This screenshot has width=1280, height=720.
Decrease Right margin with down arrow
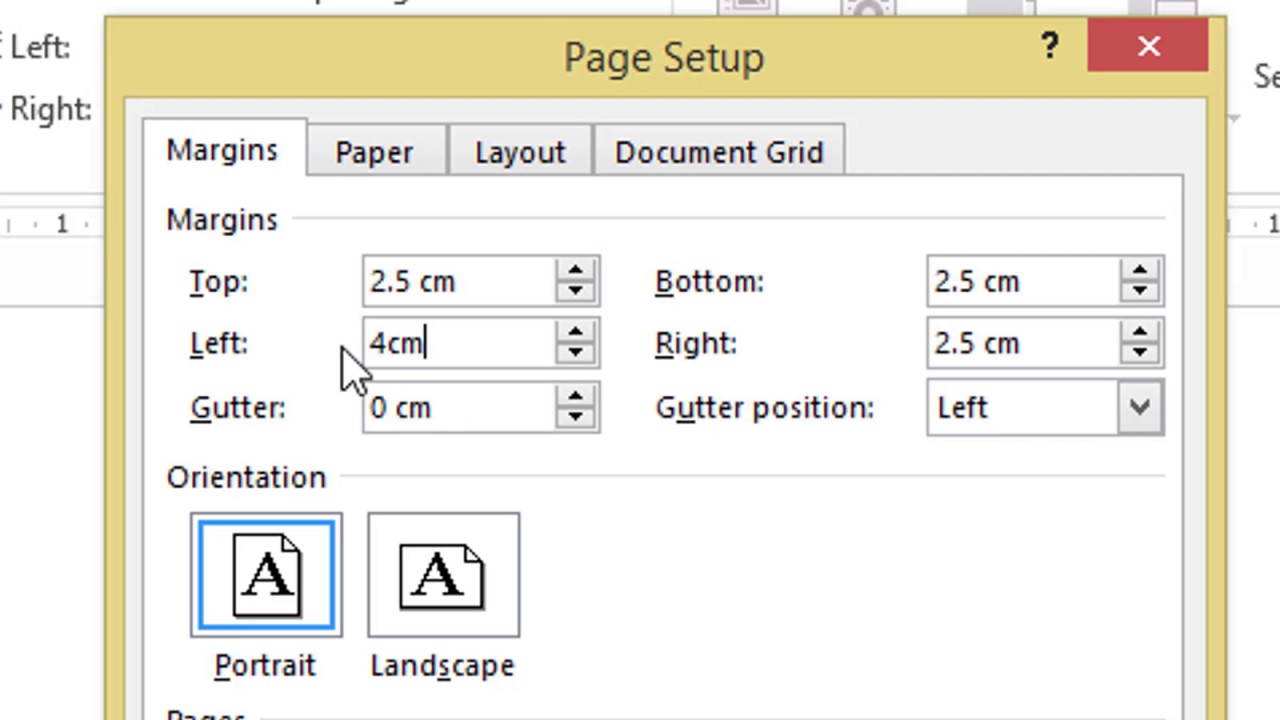1139,354
